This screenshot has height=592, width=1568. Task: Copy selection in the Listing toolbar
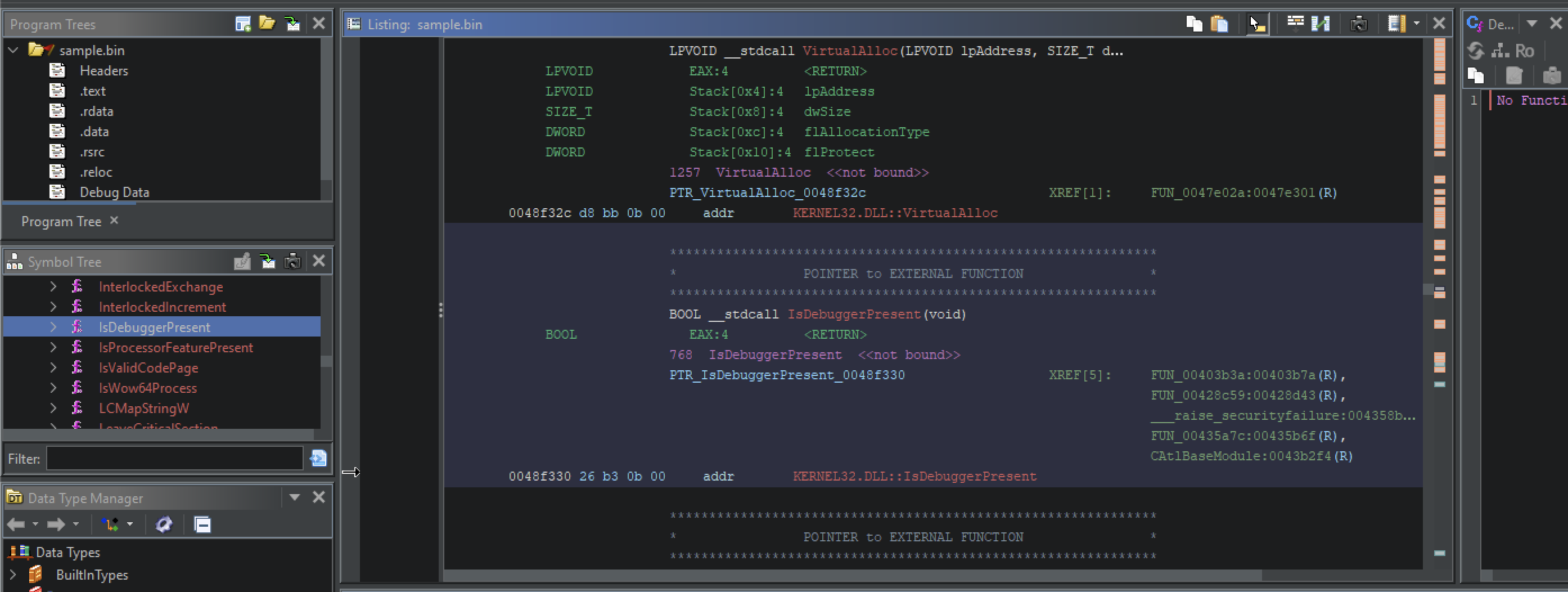pos(1194,24)
